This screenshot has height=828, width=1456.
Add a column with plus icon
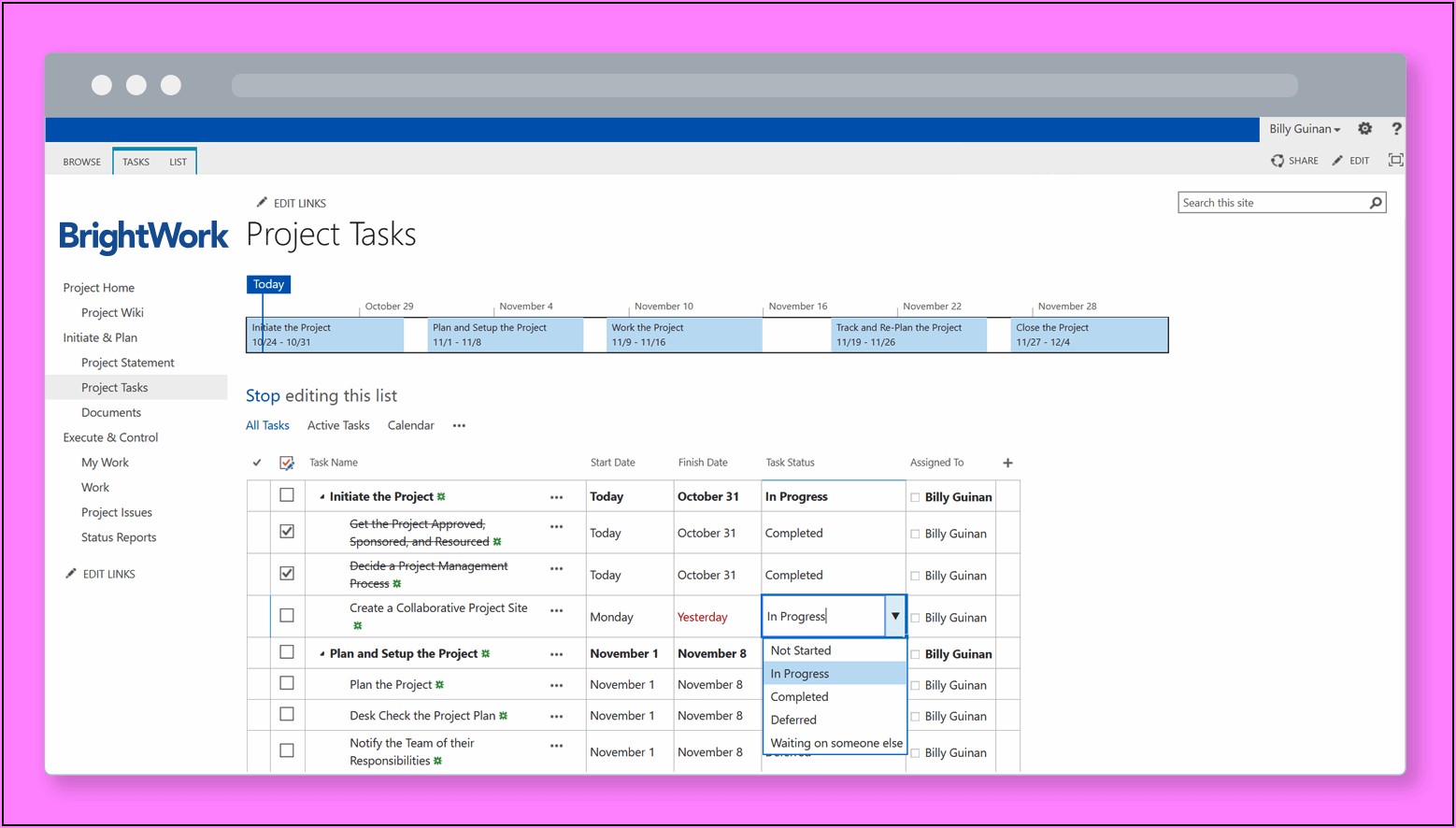1007,463
